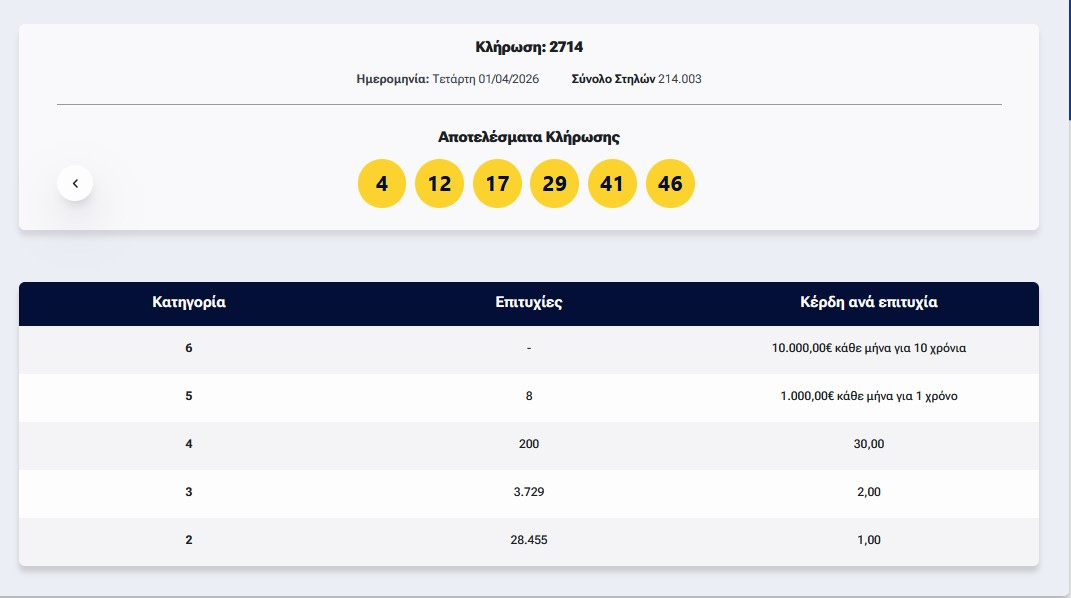The image size is (1071, 598).
Task: Select the yellow ball numbered 12
Action: point(439,184)
